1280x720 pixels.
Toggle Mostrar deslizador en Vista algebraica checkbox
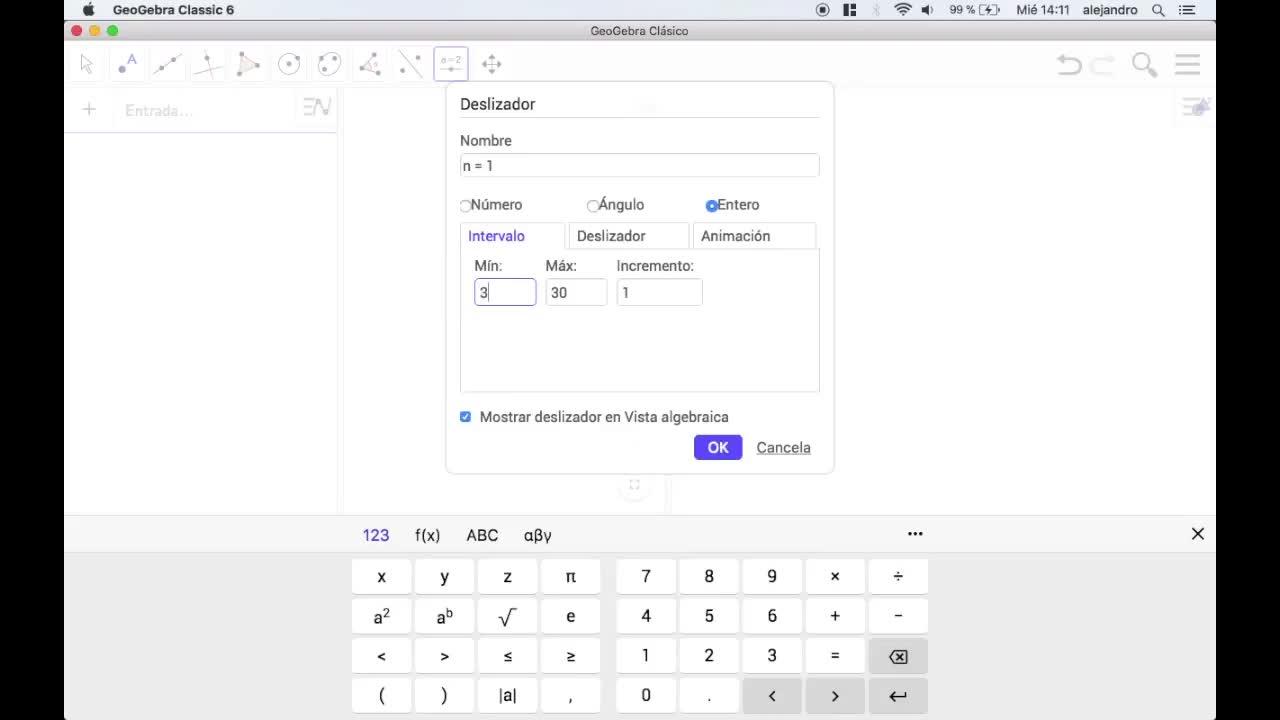[465, 417]
